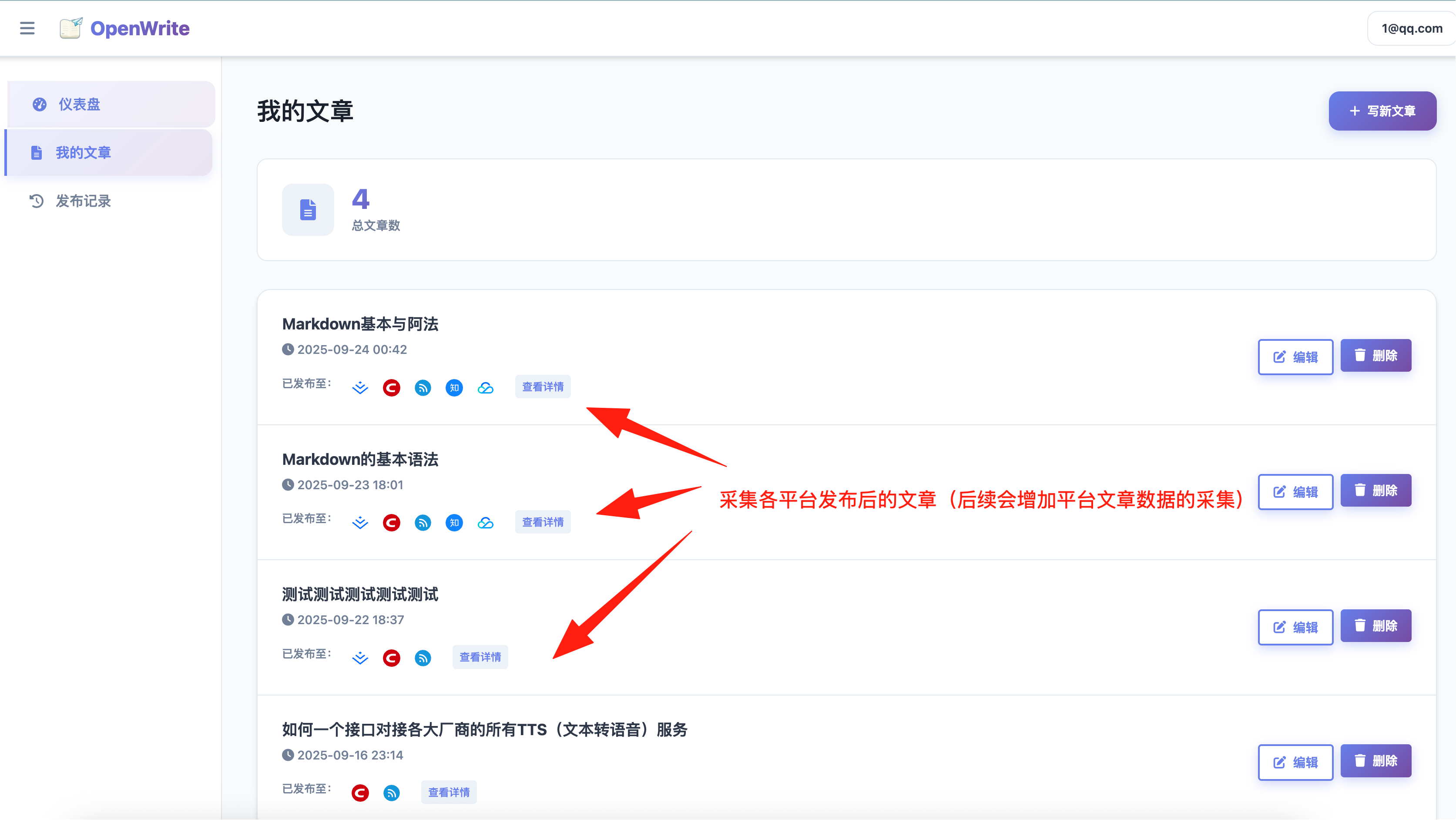
Task: Click Zhihu icon on Markdown的基本语法 article
Action: (454, 523)
